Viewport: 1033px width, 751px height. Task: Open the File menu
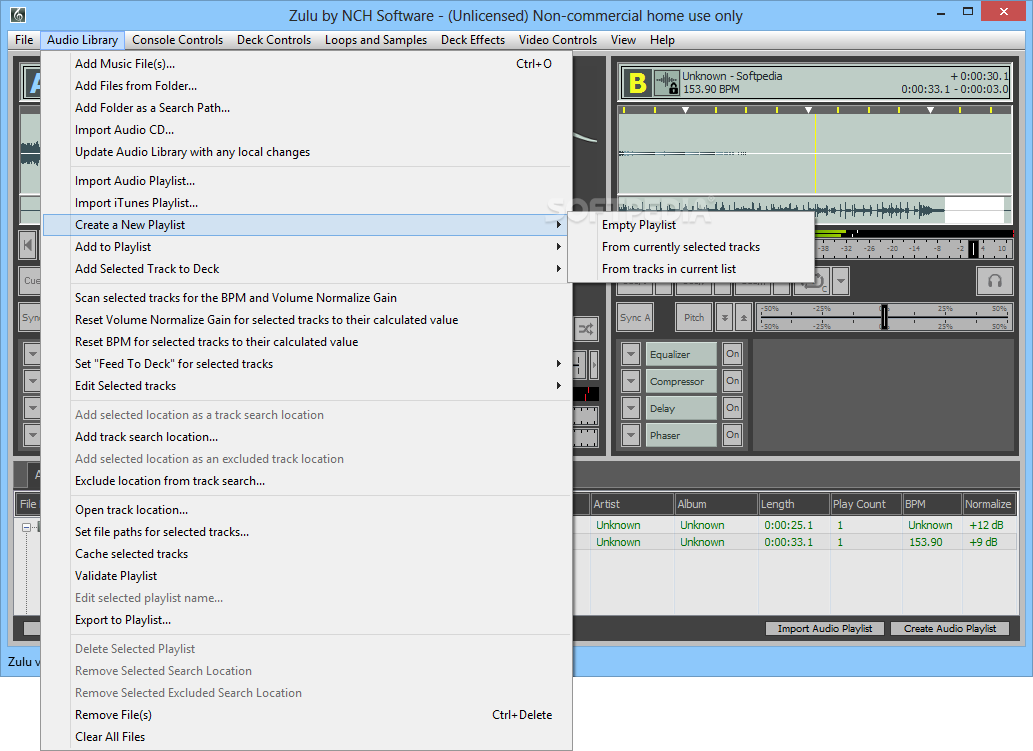click(x=24, y=40)
